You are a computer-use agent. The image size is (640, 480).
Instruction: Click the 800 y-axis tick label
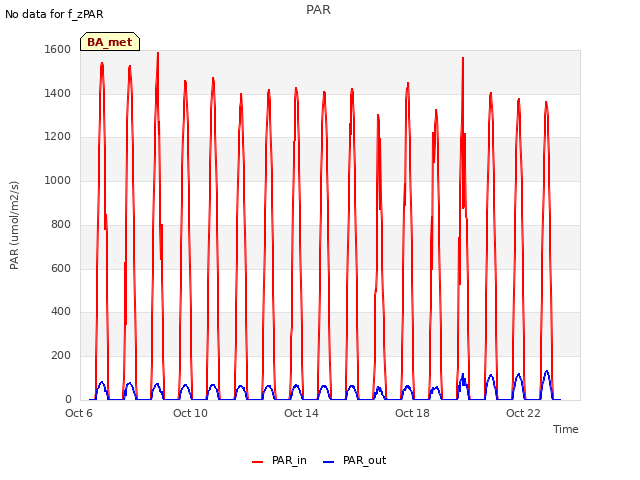point(61,224)
